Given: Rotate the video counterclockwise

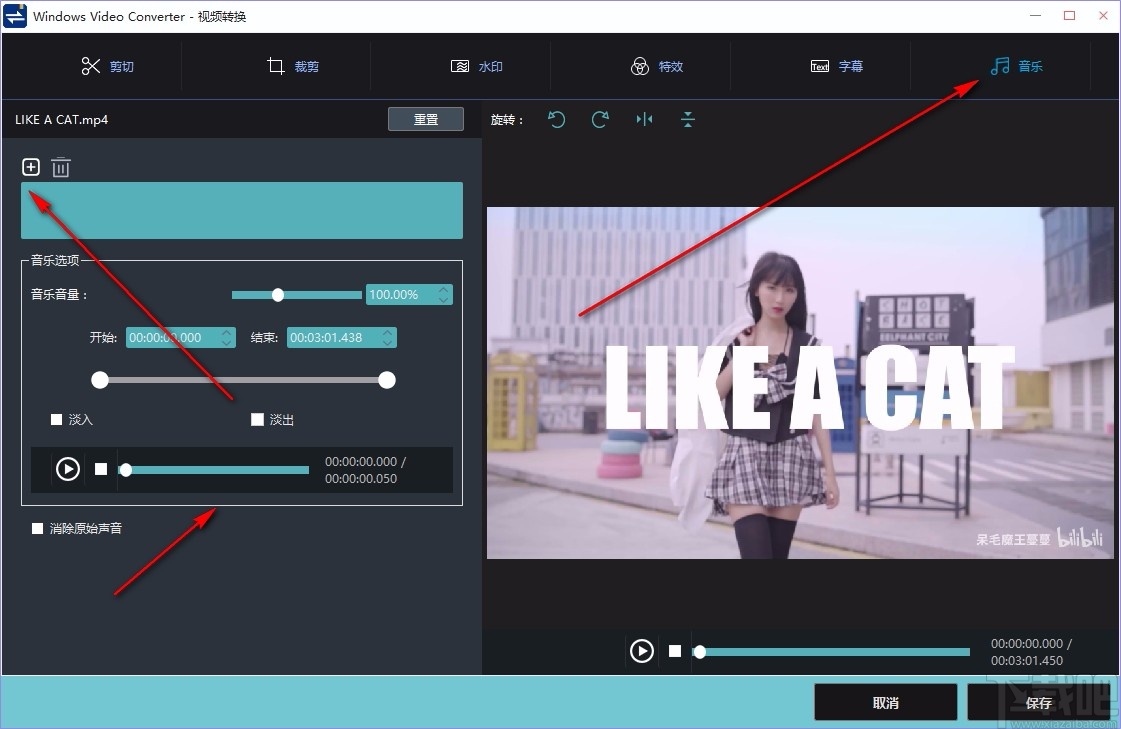Looking at the screenshot, I should click(557, 119).
